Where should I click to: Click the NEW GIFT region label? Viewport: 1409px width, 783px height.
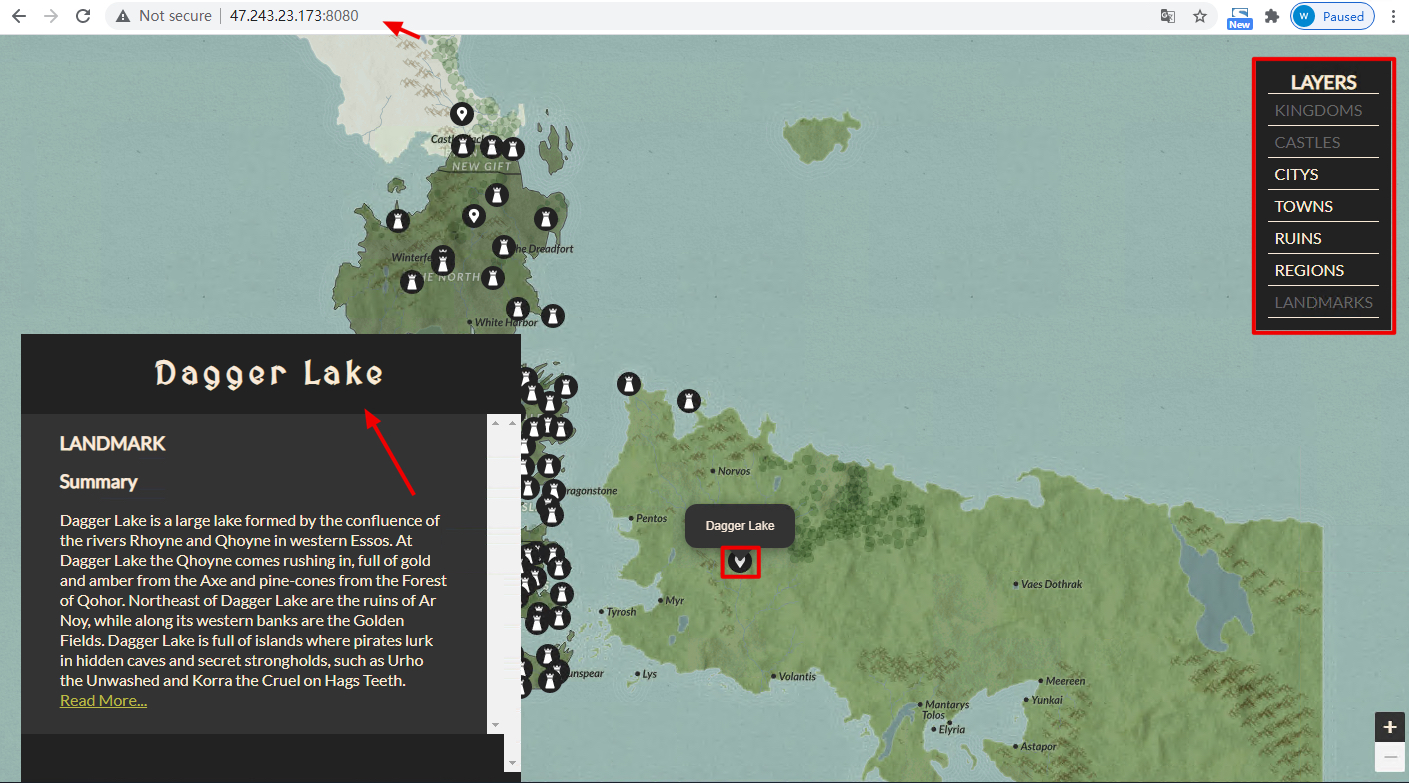pyautogui.click(x=482, y=167)
